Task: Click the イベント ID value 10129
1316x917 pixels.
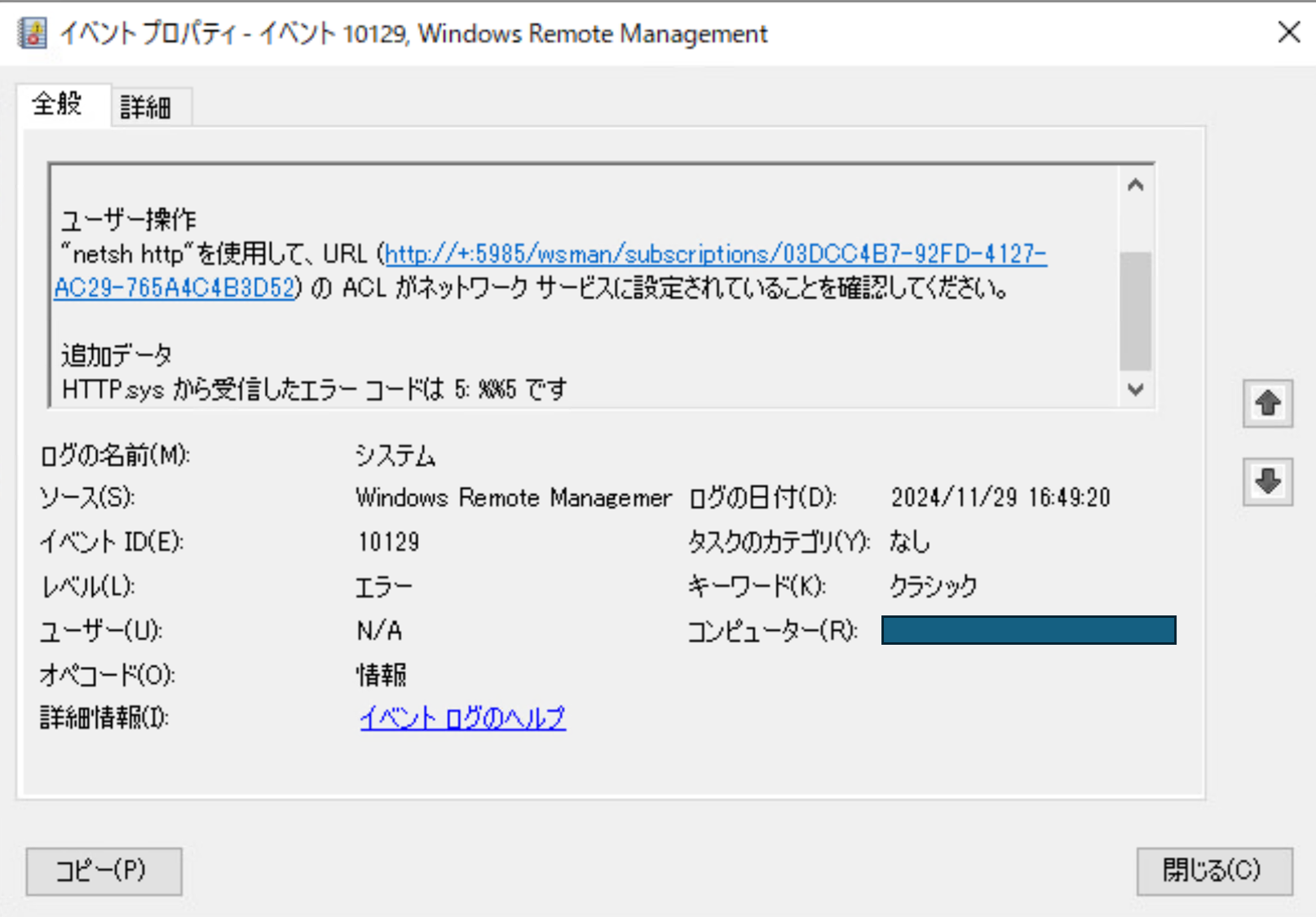Action: tap(387, 541)
